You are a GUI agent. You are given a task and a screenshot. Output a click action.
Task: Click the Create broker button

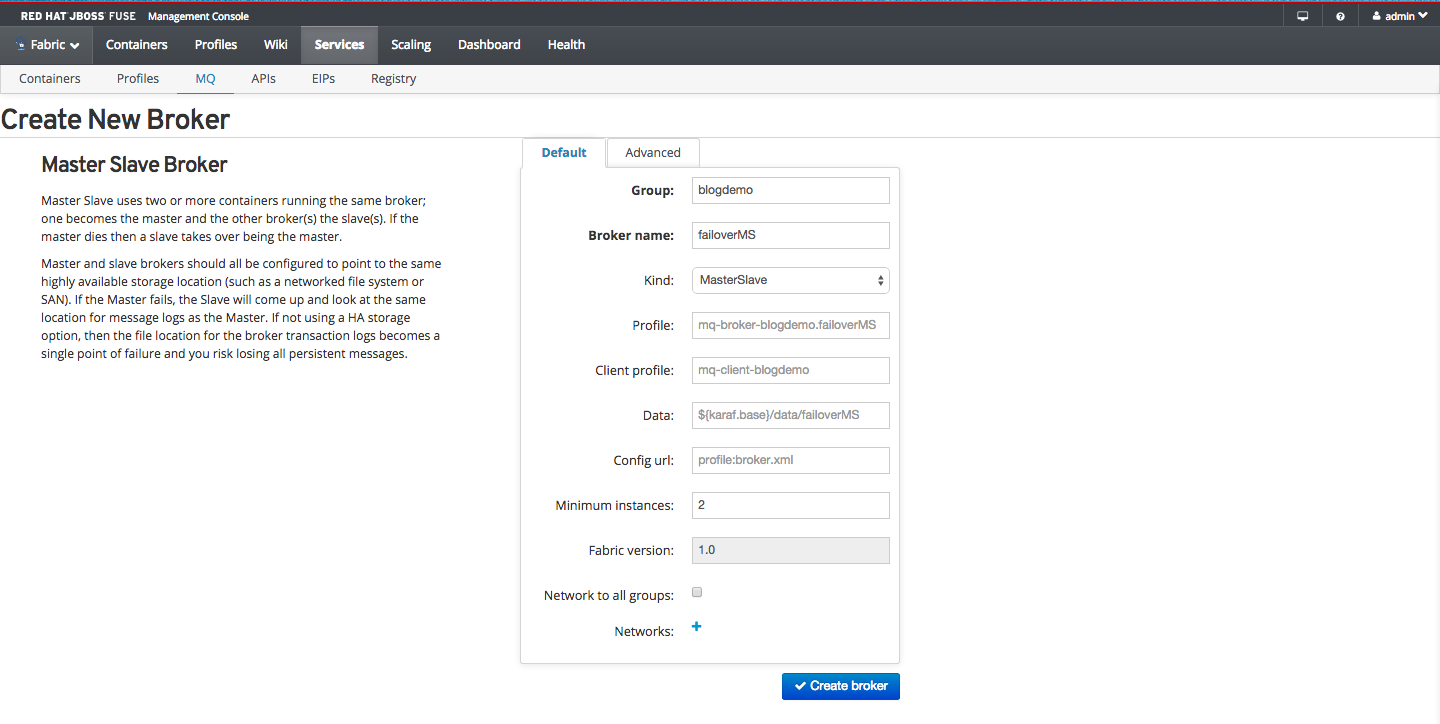[x=841, y=686]
